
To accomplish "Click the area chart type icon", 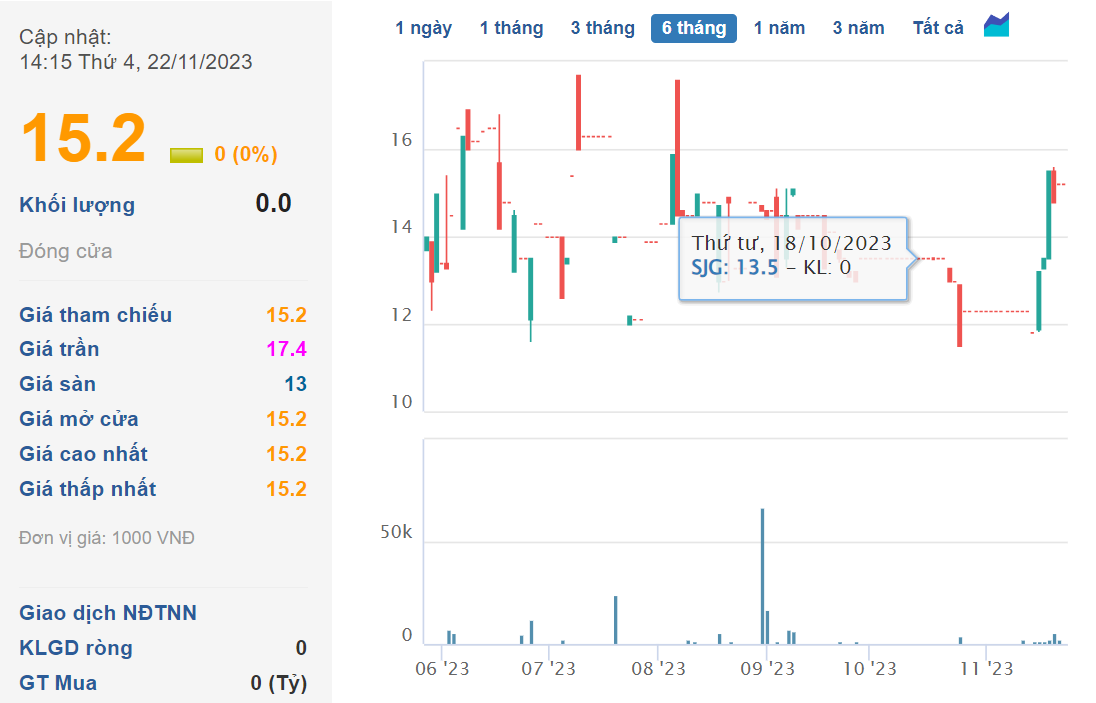I will pyautogui.click(x=996, y=26).
